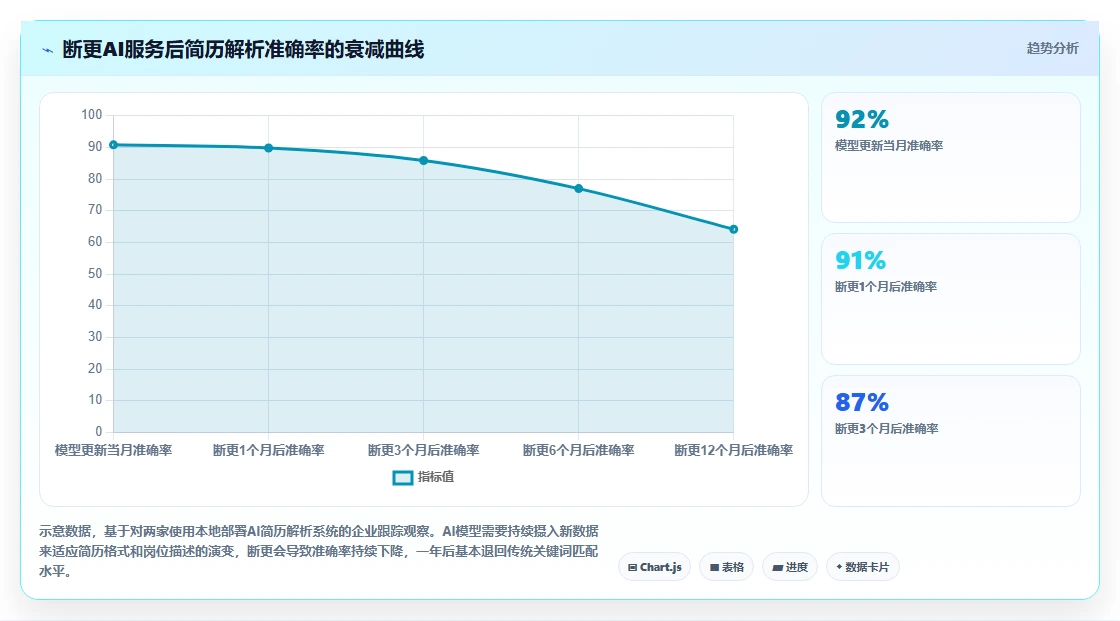Click the footnote paragraph starting with 示意数据
1120x621 pixels.
pyautogui.click(x=319, y=551)
